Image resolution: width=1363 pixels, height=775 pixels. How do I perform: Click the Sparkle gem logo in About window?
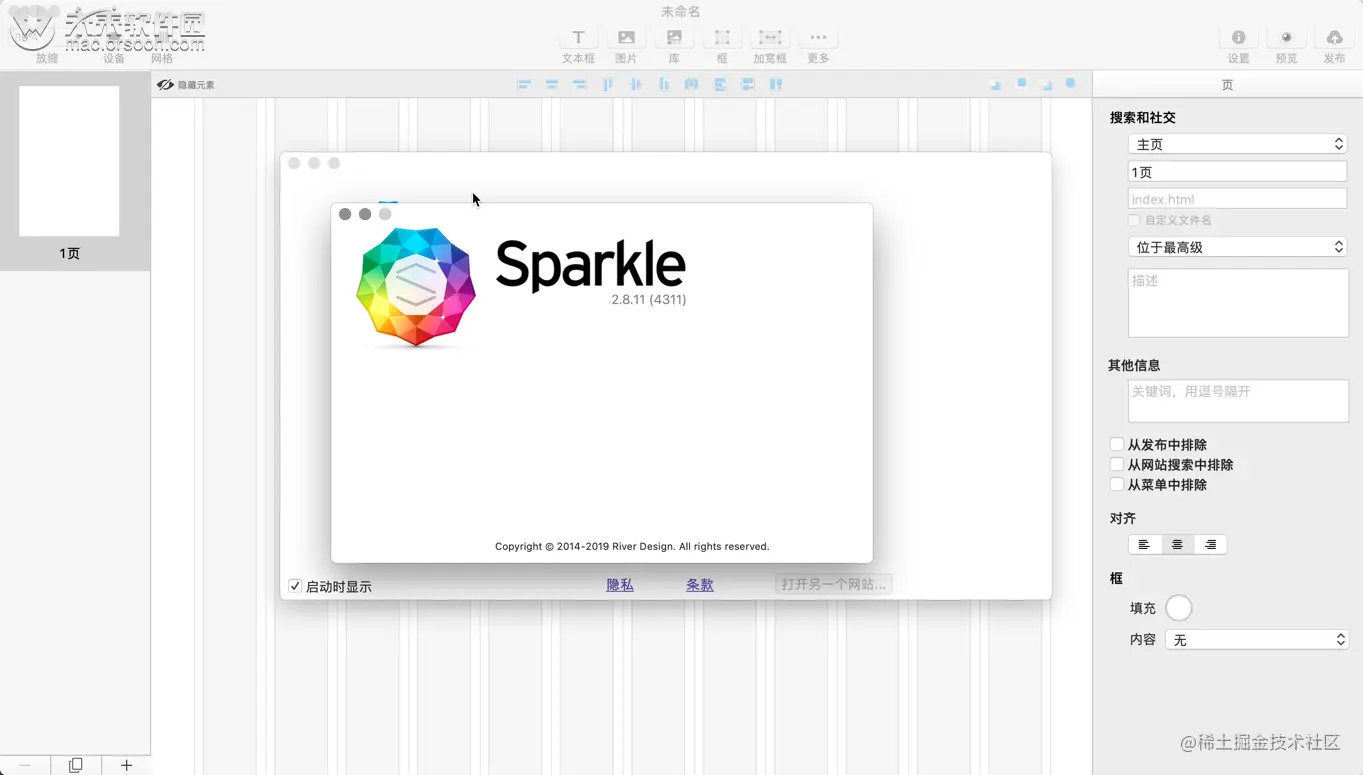coord(416,287)
